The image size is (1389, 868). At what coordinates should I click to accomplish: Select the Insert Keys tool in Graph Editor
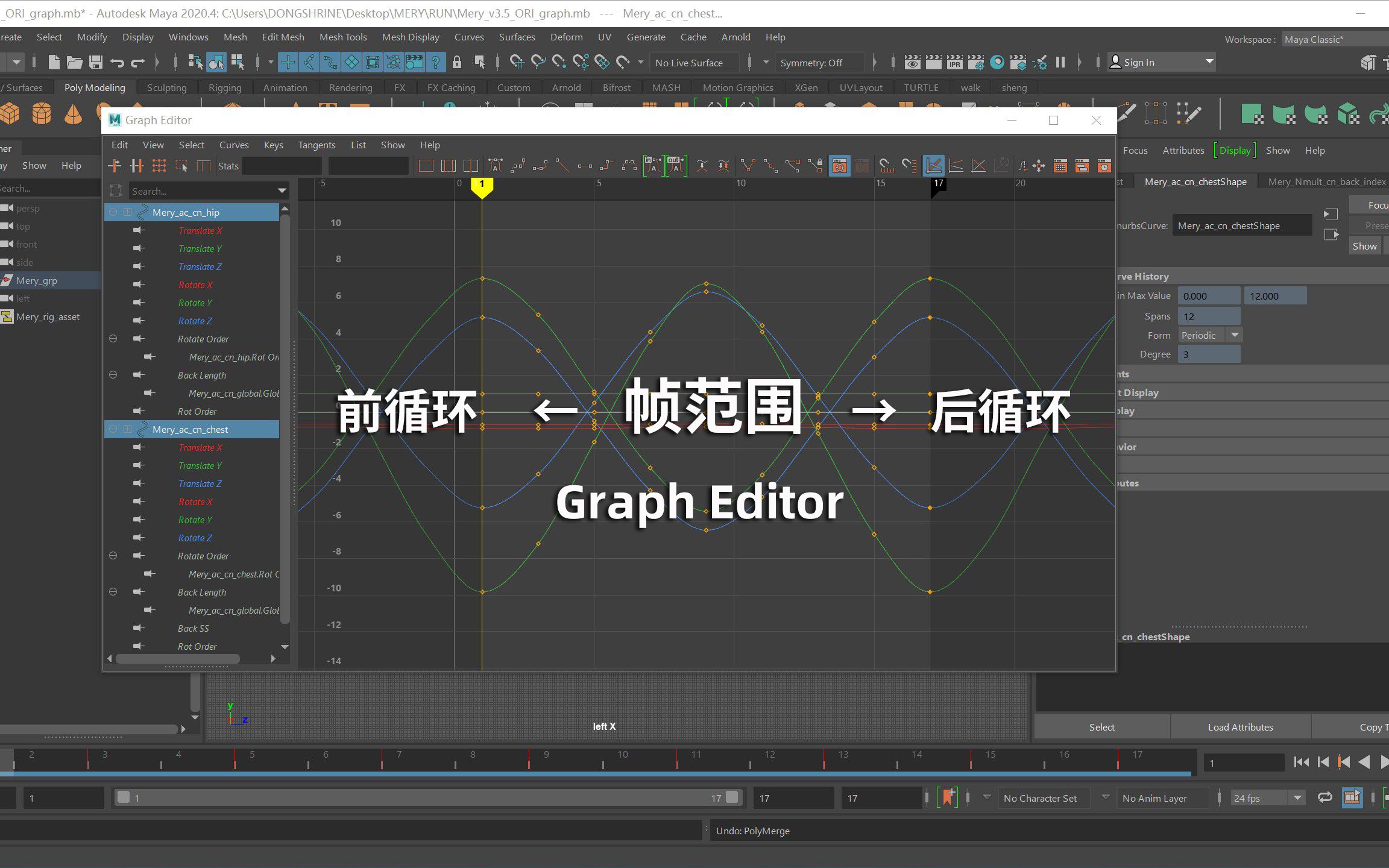[x=137, y=166]
